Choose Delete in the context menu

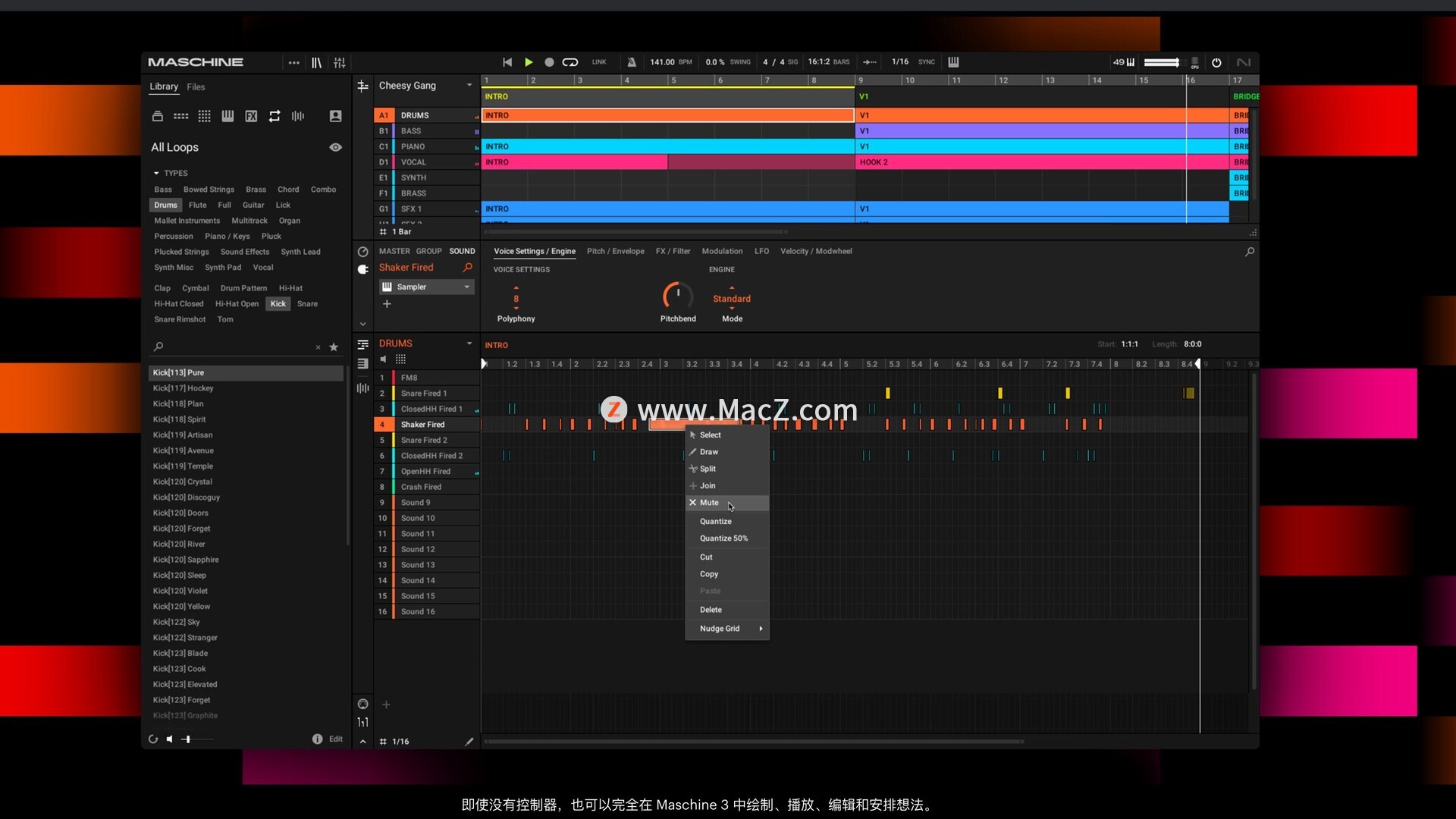(727, 610)
